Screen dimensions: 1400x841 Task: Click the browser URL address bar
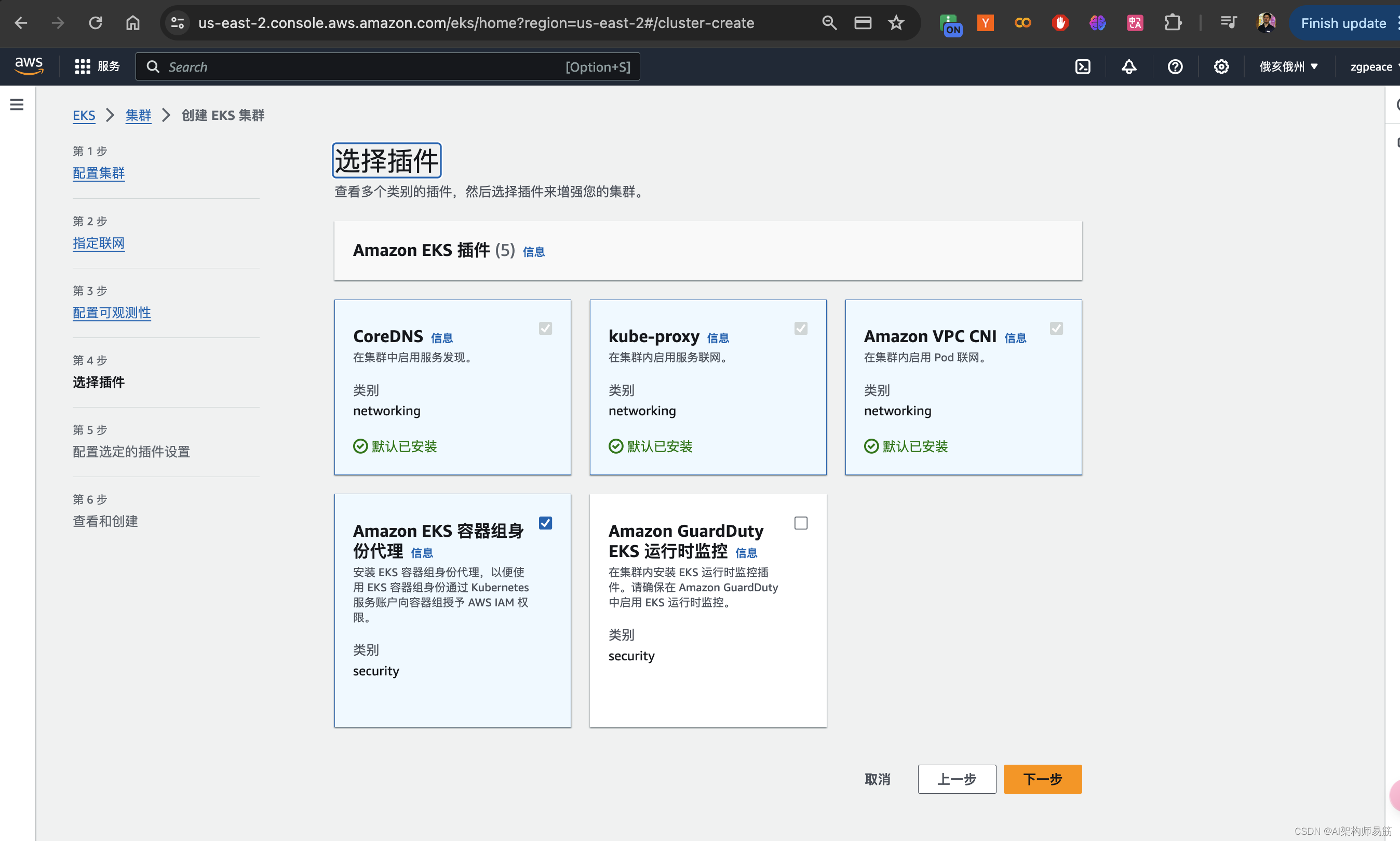pos(476,23)
